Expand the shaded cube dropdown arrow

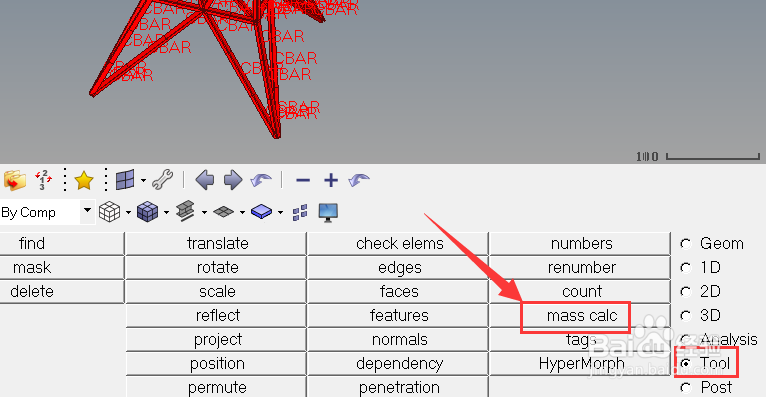[166, 212]
